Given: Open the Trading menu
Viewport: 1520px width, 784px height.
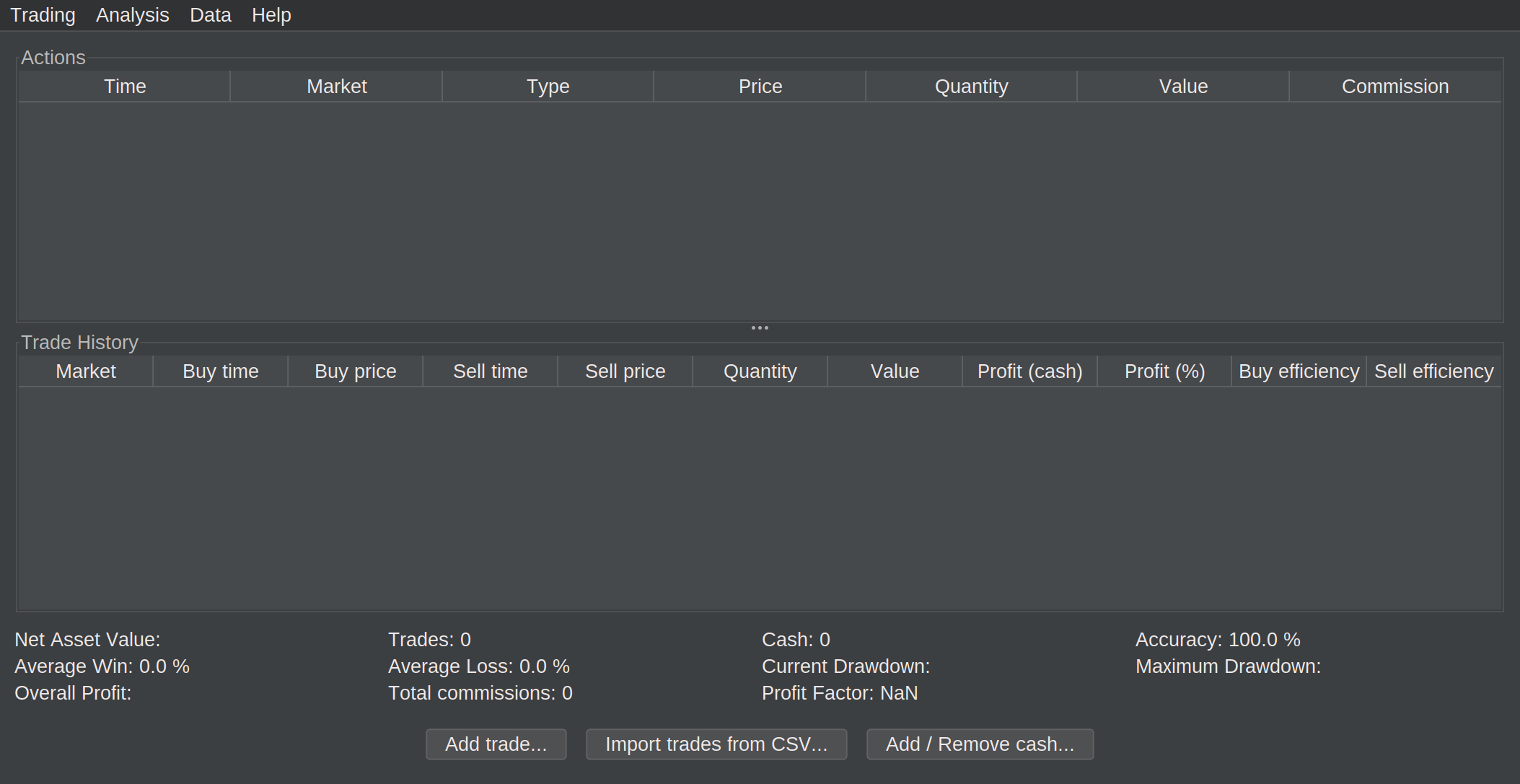Looking at the screenshot, I should click(43, 15).
